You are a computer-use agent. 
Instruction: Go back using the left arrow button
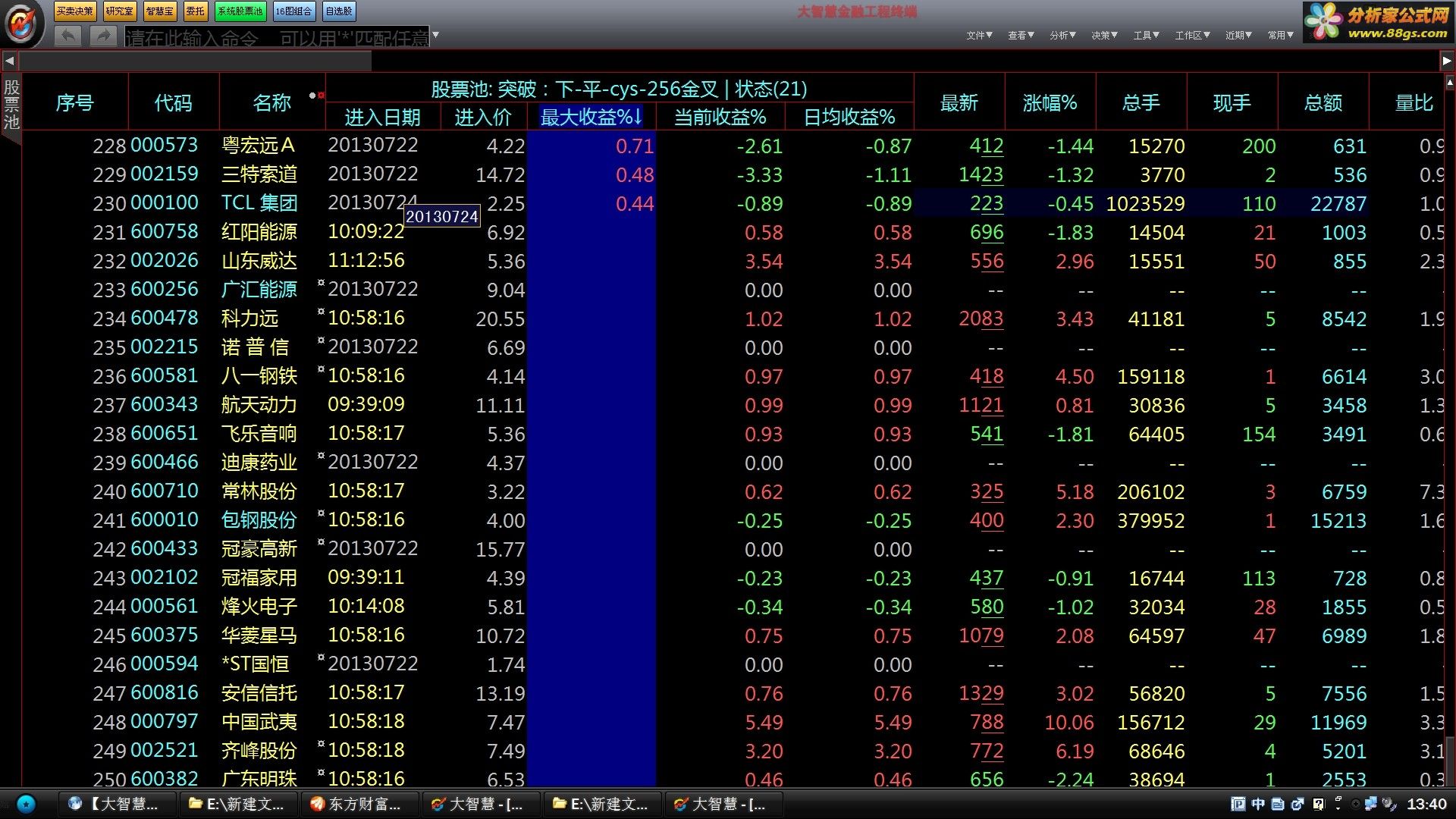68,36
